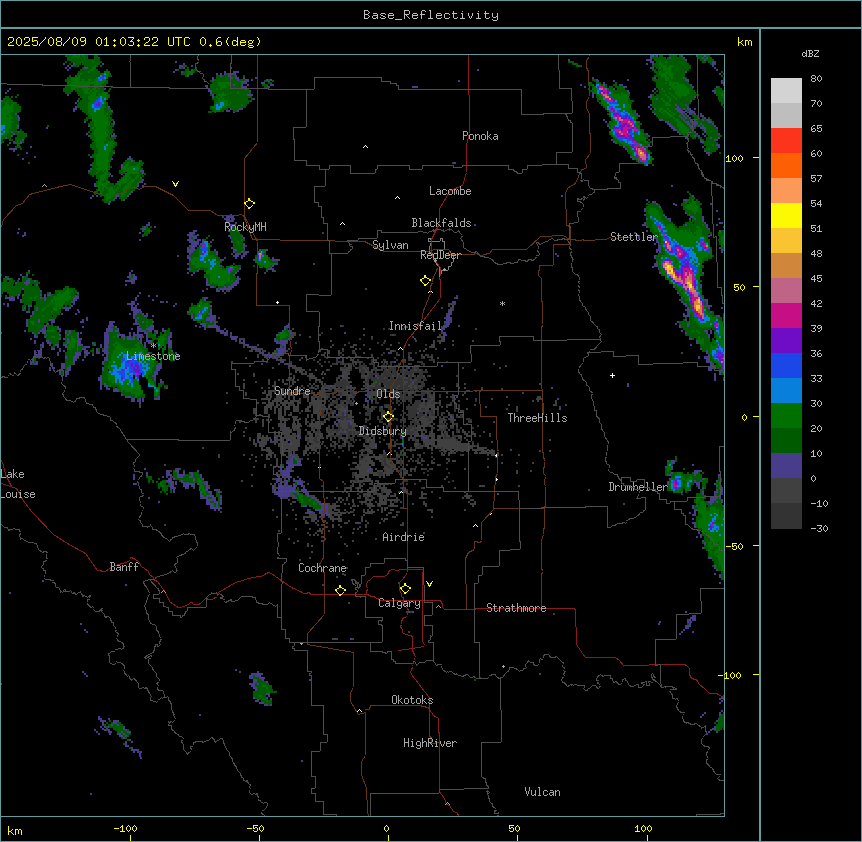Click the Limestone label
The height and width of the screenshot is (842, 862).
tap(153, 356)
